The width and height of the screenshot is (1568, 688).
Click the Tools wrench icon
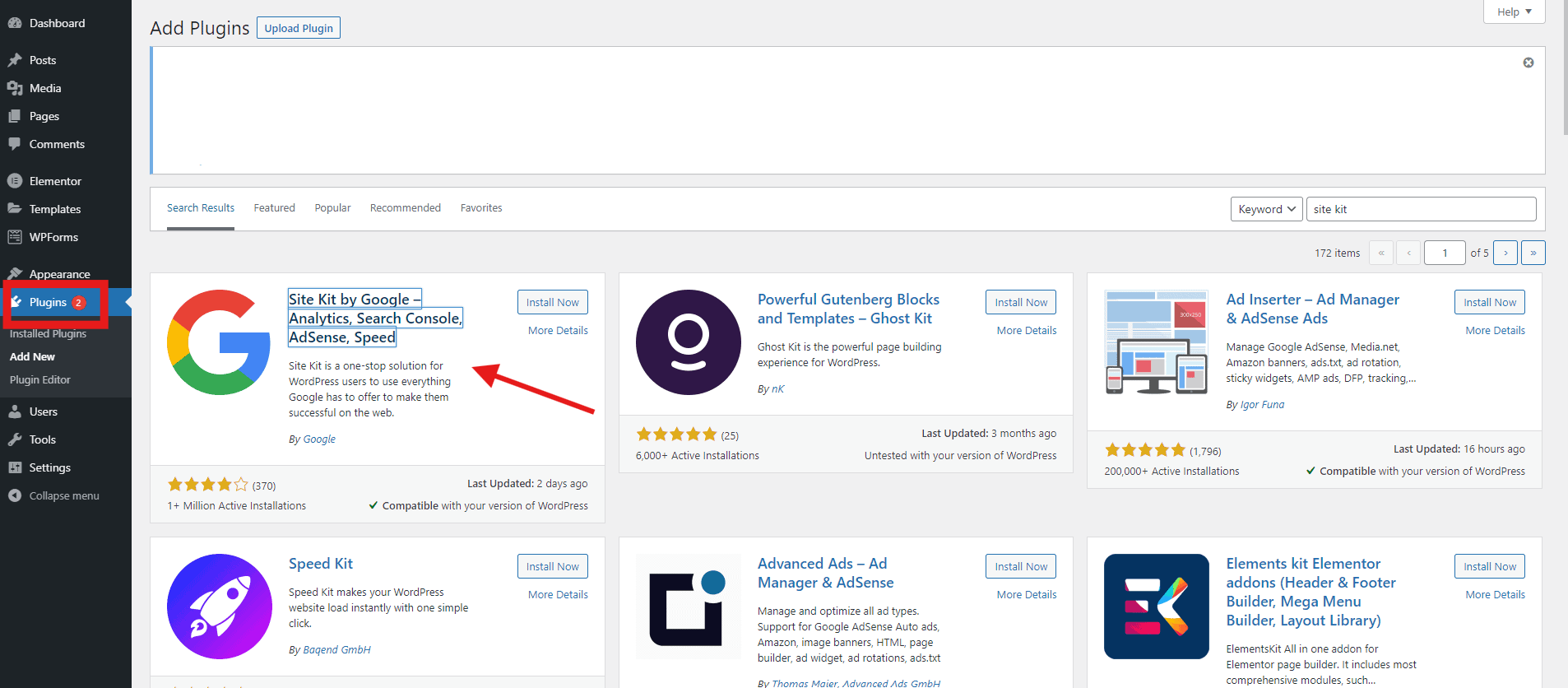(x=15, y=439)
